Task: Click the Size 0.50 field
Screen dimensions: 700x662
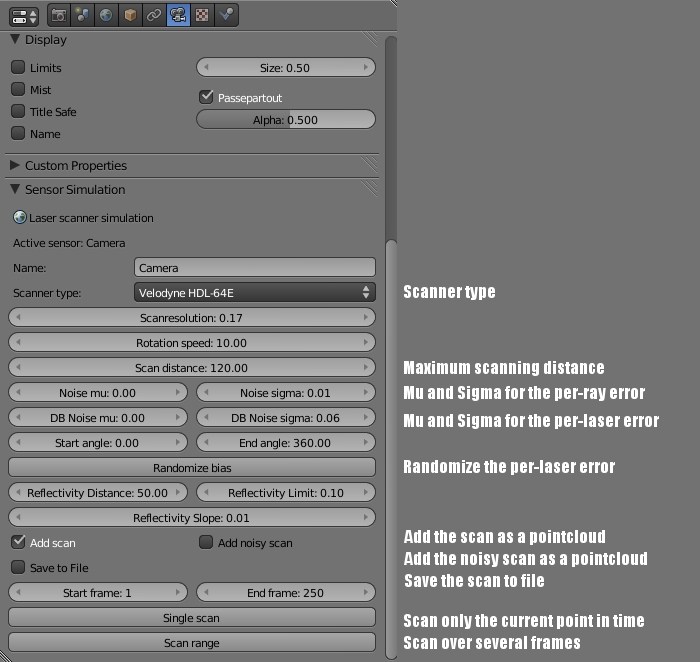Action: [286, 67]
